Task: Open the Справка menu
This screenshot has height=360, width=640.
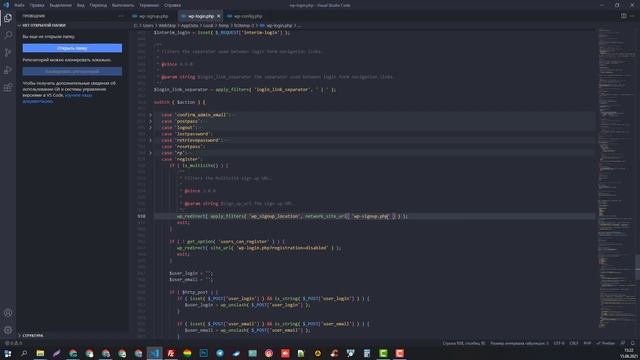Action: click(172, 5)
